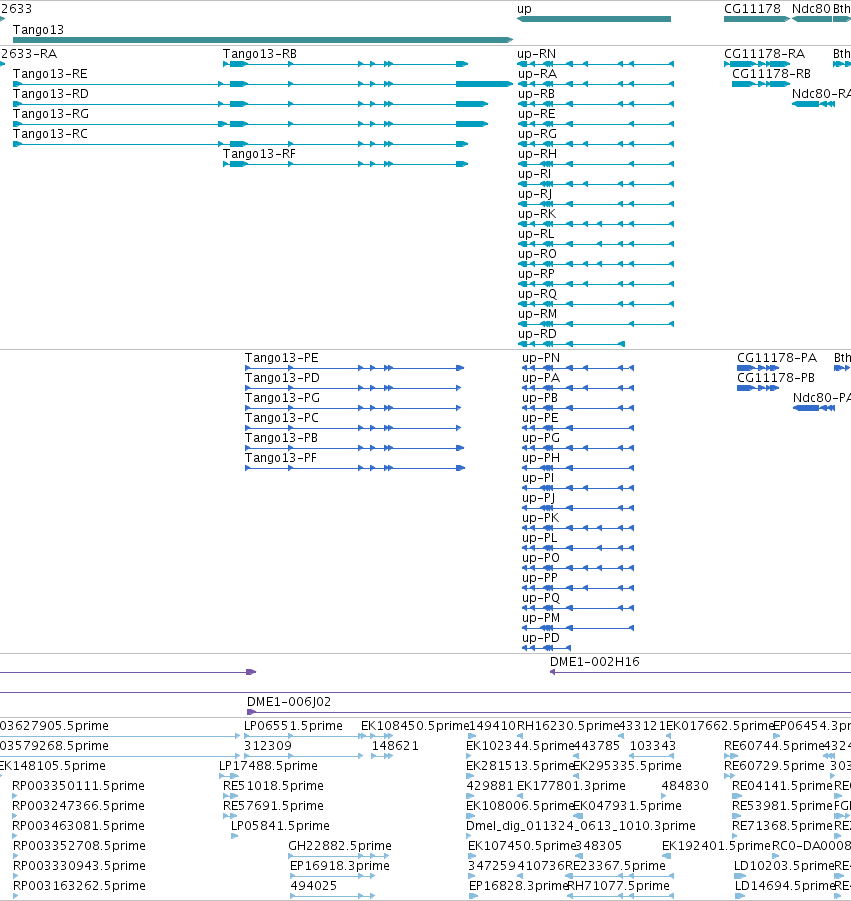Select EST RE51018.5prime
Viewport: 851px width, 901px height.
[274, 786]
